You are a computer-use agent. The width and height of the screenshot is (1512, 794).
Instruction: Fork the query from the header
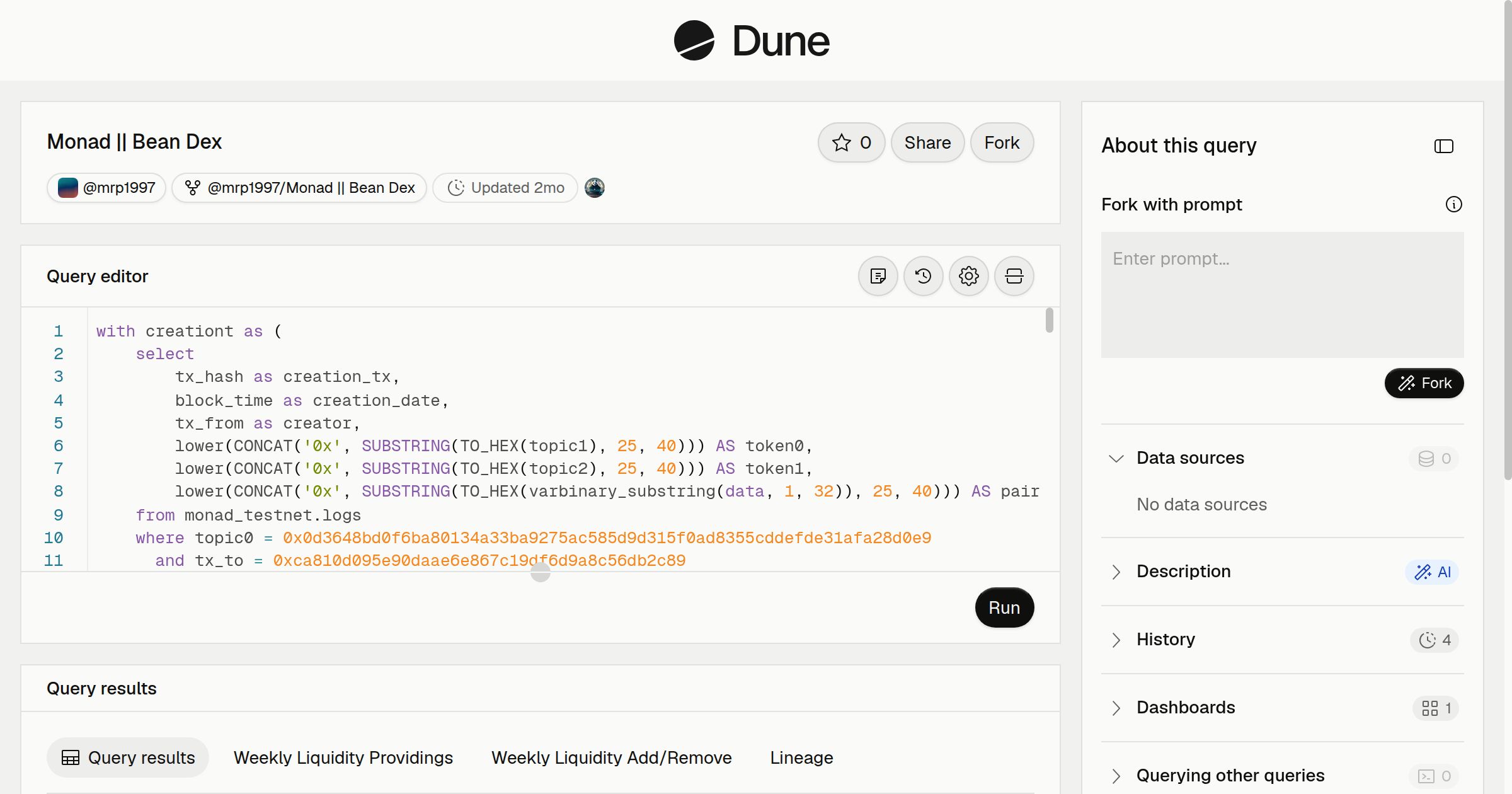(1002, 142)
